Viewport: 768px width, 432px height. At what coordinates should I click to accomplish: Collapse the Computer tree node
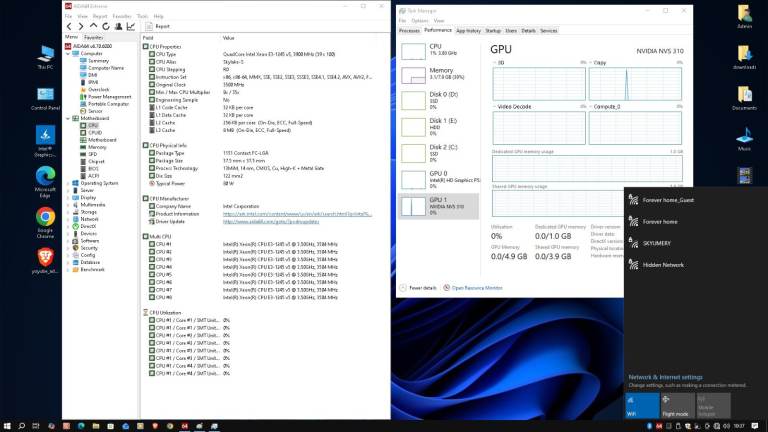tap(69, 53)
